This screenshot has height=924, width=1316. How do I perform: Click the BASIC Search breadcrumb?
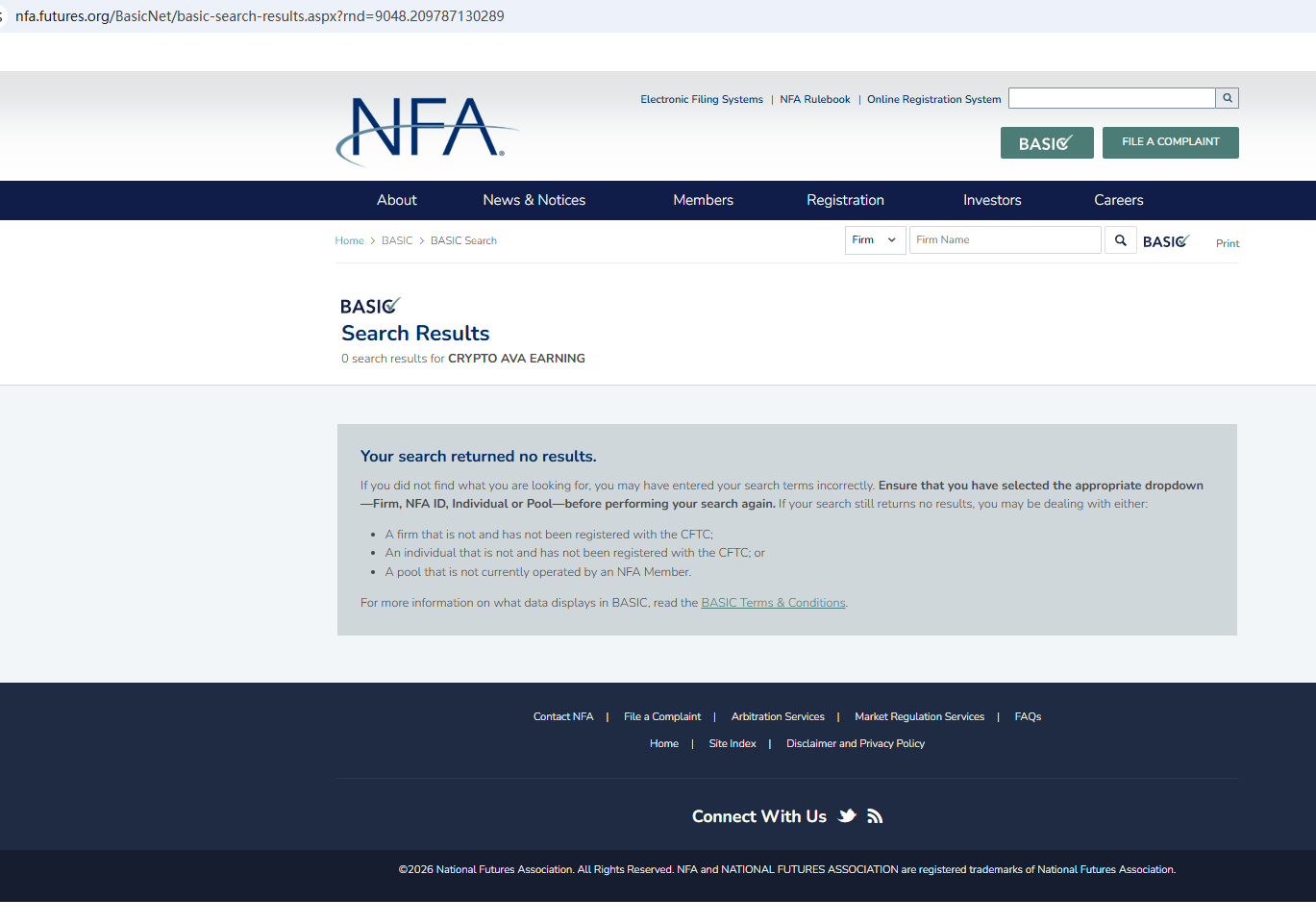(464, 241)
